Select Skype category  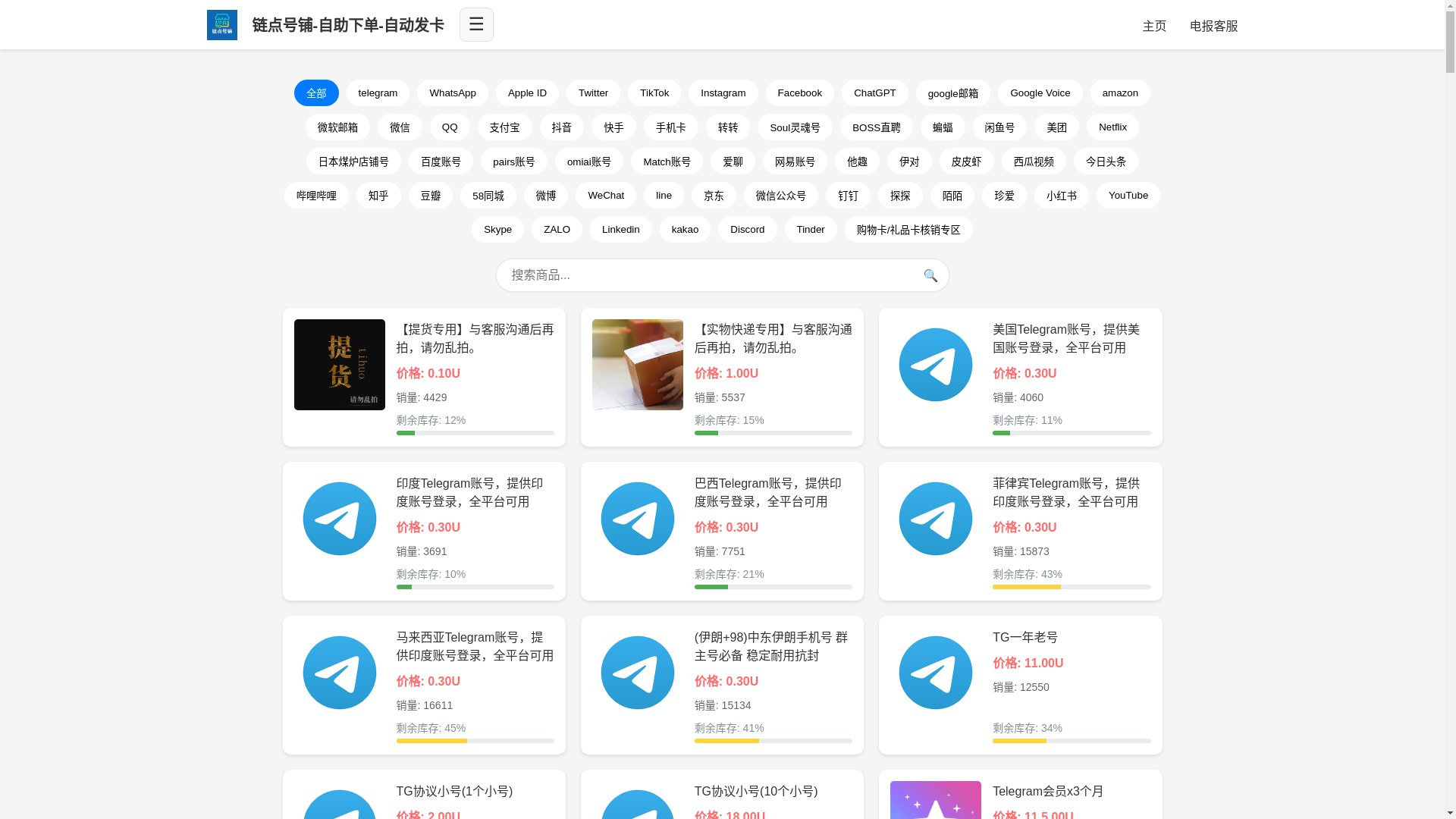(x=497, y=229)
